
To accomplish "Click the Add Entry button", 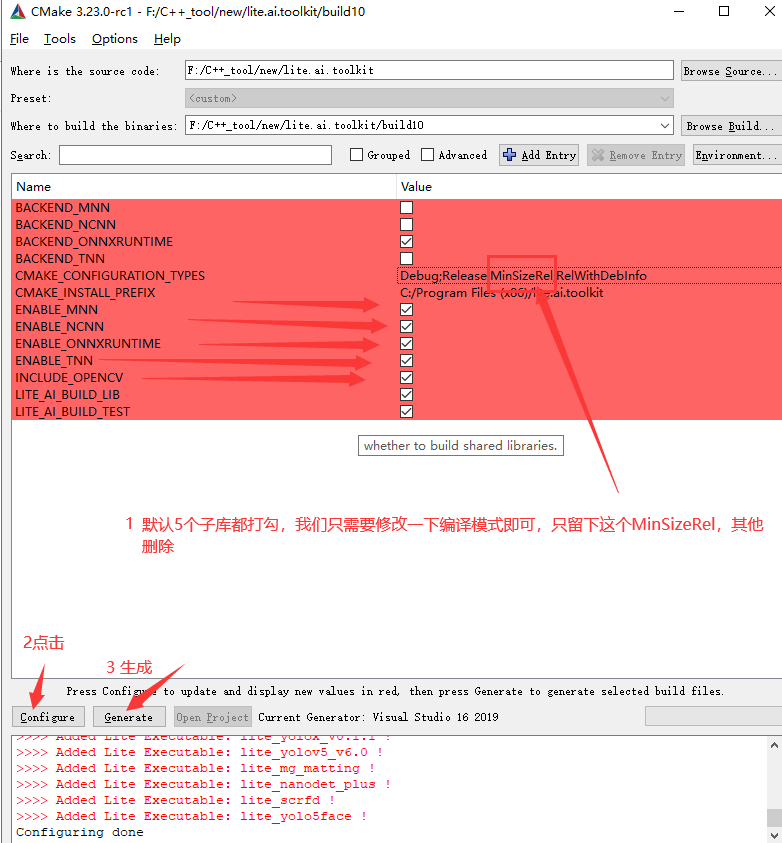I will click(539, 155).
